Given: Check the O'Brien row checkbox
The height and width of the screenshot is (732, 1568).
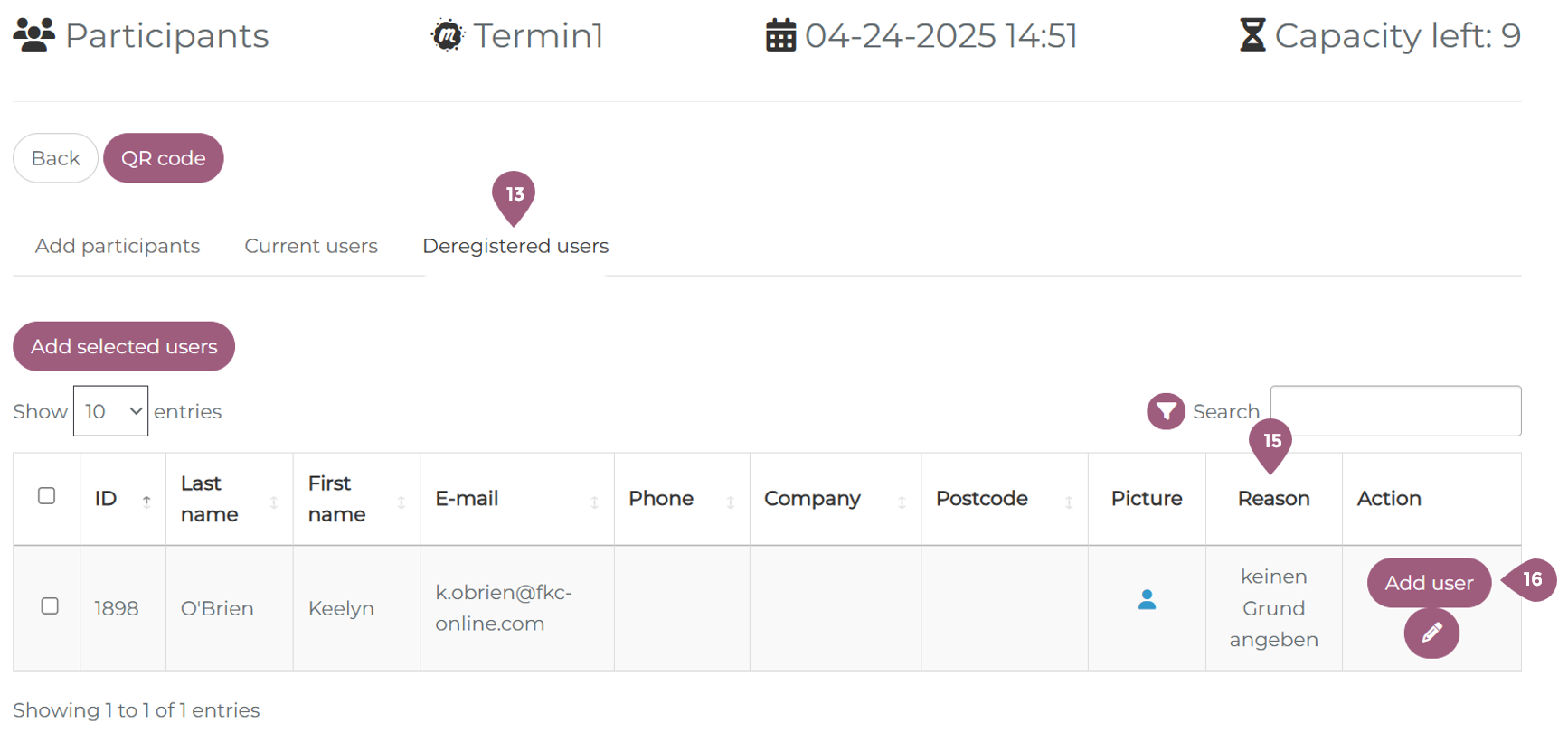Looking at the screenshot, I should [51, 606].
